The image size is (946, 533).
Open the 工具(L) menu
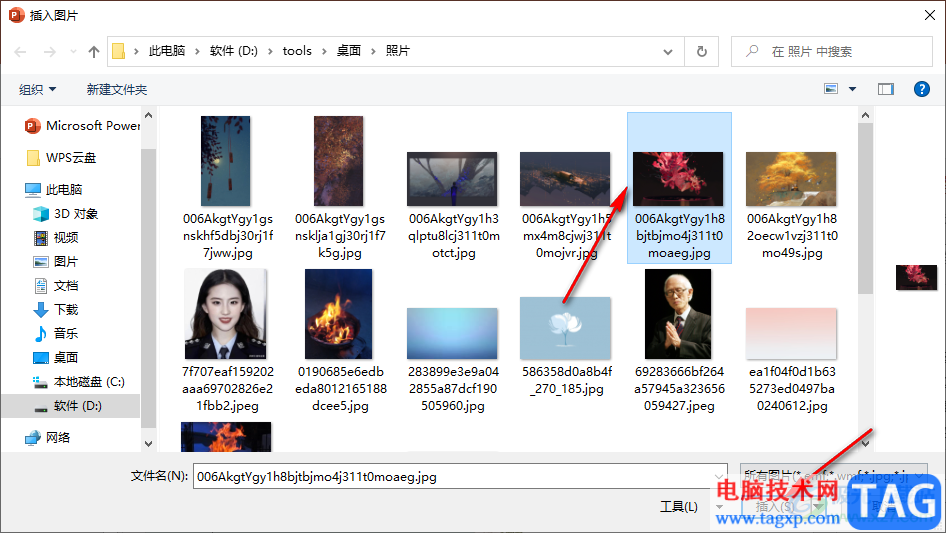[679, 506]
